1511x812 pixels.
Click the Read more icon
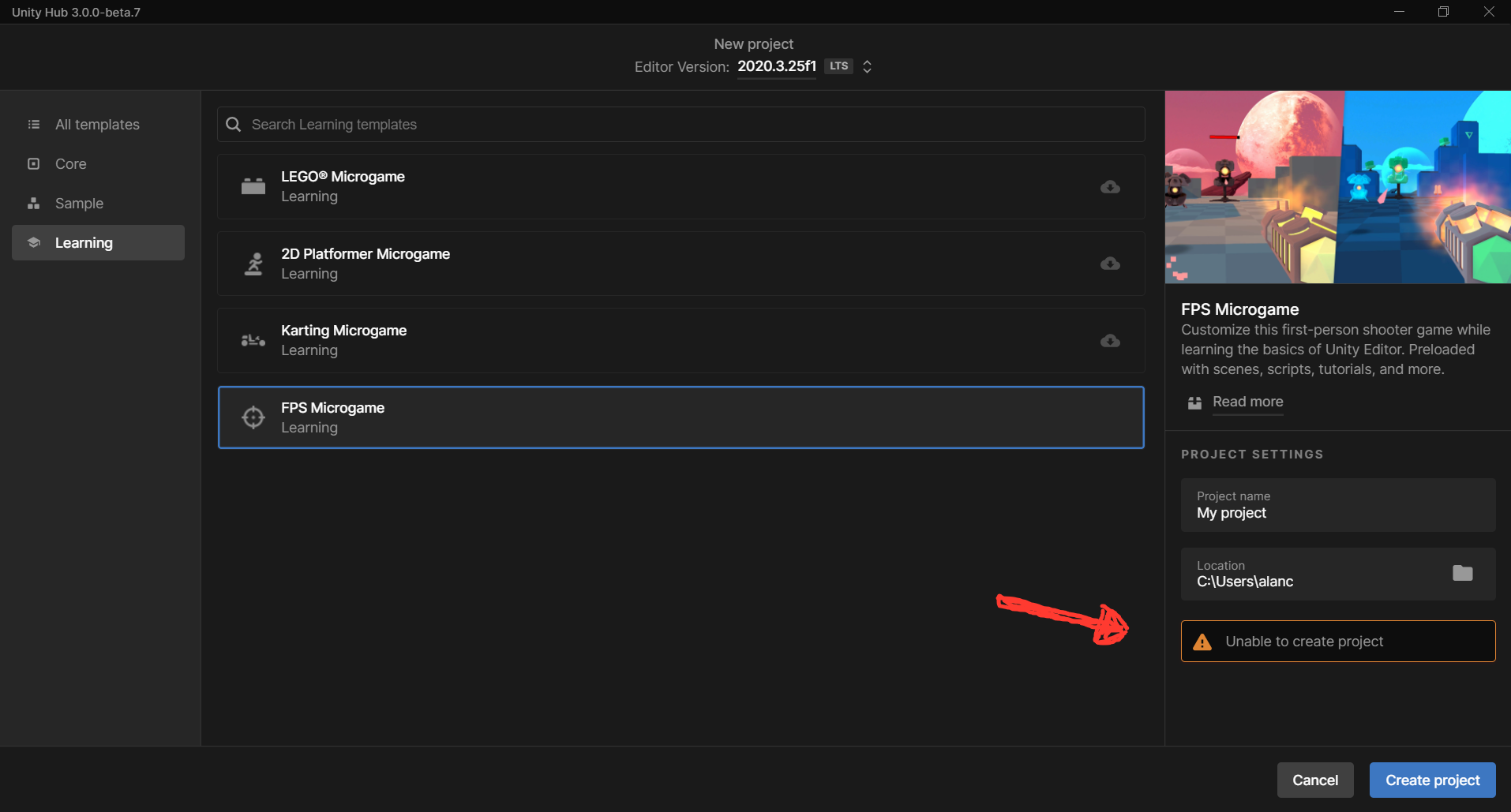[1195, 402]
